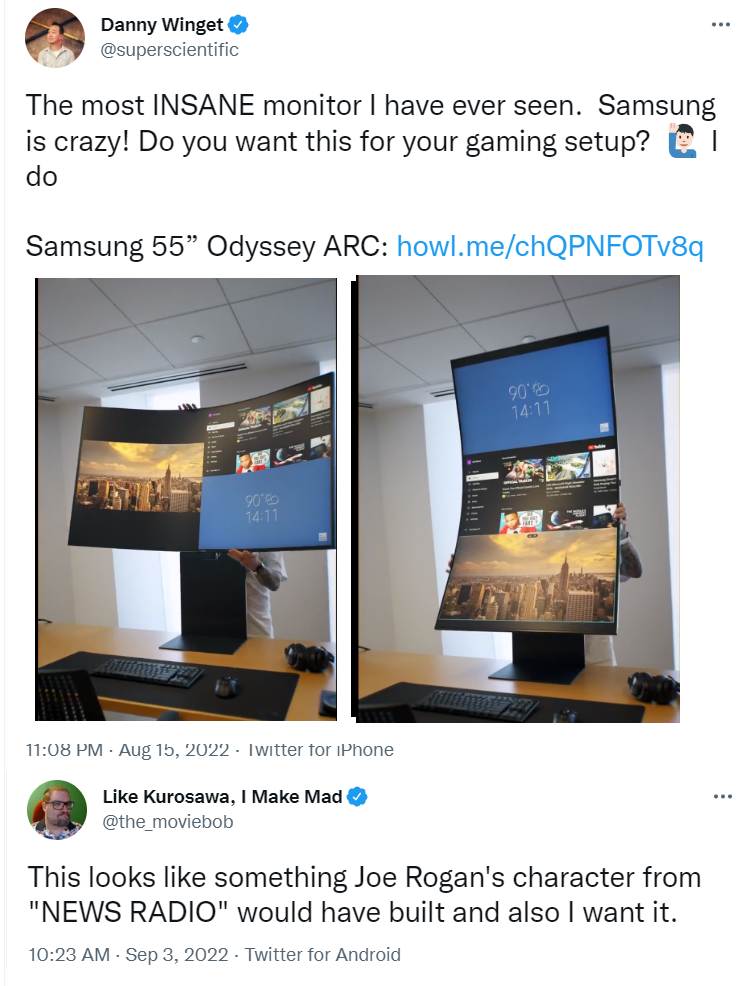Click the Like Kurosawa, I Make Mad name

pos(223,797)
